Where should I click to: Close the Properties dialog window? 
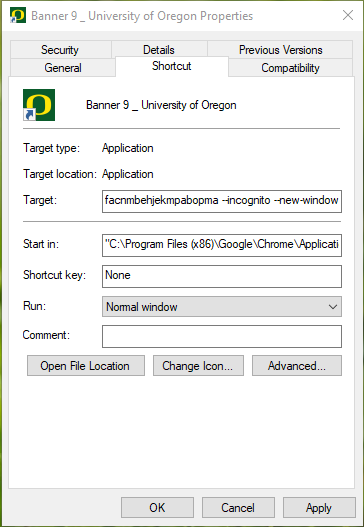pos(348,15)
